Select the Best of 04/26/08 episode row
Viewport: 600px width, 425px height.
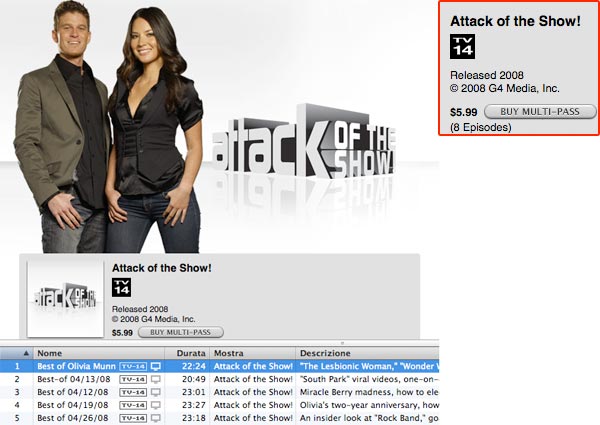pos(220,418)
